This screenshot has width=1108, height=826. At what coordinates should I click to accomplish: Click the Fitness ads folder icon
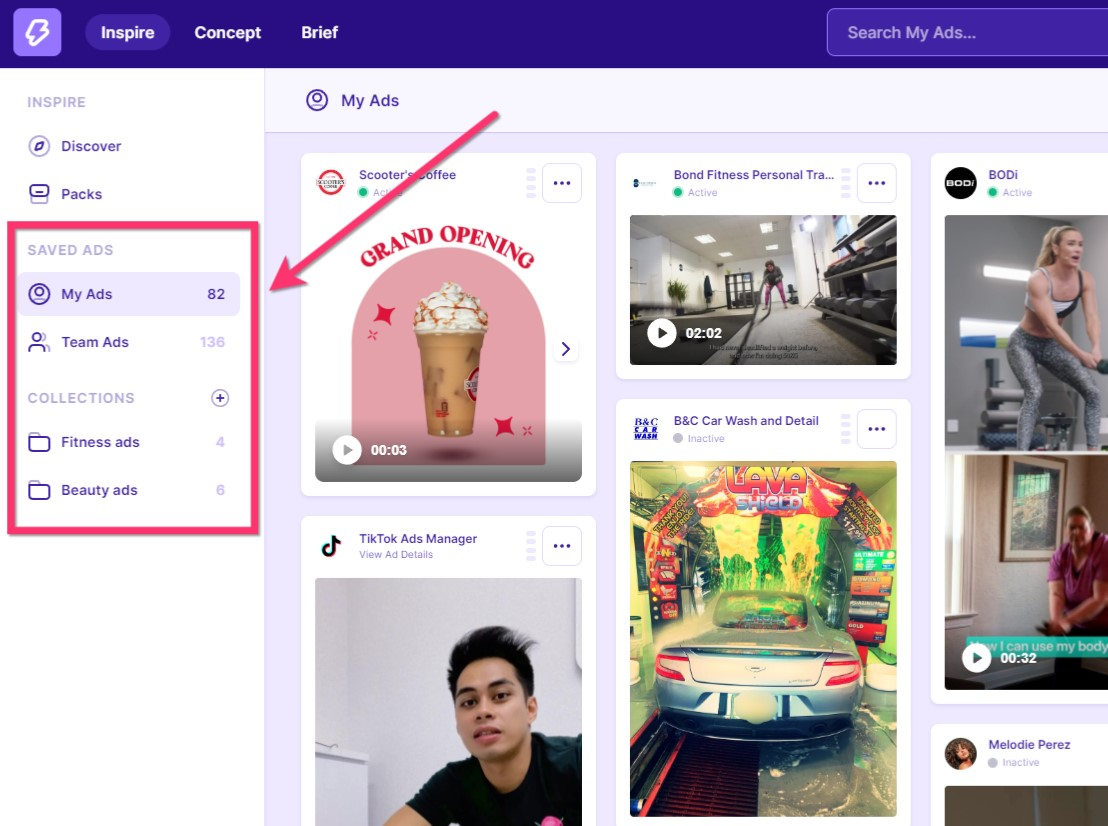pyautogui.click(x=39, y=442)
